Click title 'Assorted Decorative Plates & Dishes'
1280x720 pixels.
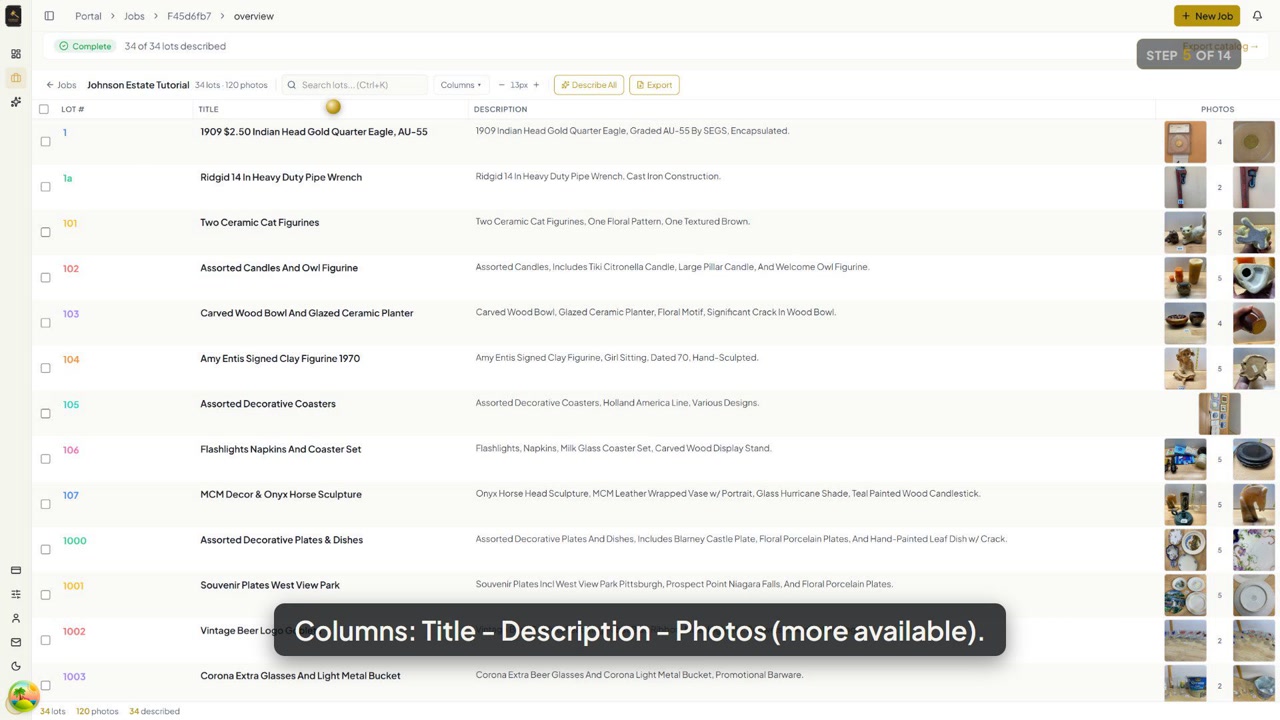[281, 540]
